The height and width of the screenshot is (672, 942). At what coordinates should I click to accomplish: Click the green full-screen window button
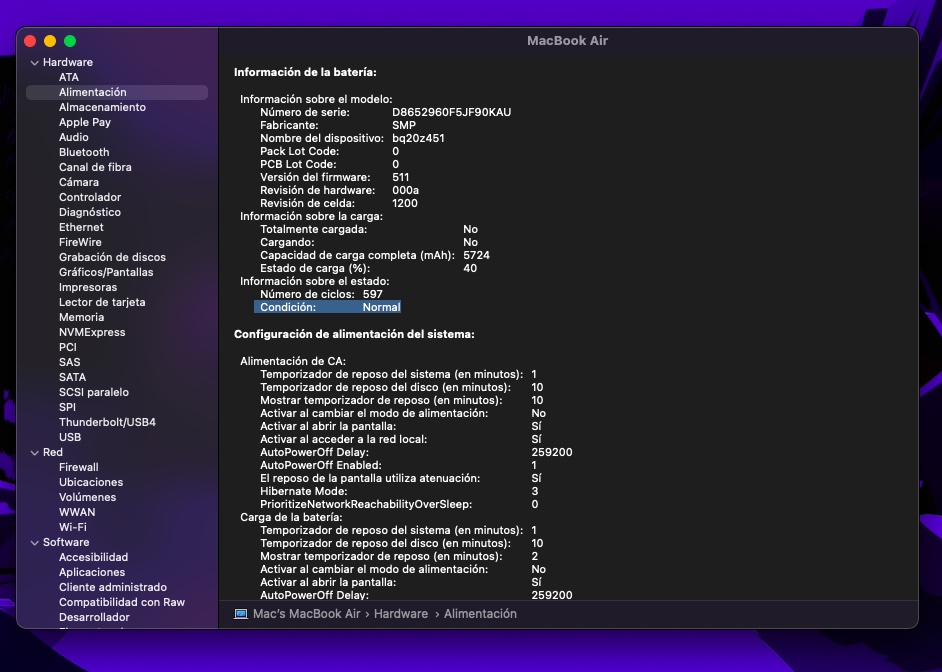pyautogui.click(x=70, y=41)
